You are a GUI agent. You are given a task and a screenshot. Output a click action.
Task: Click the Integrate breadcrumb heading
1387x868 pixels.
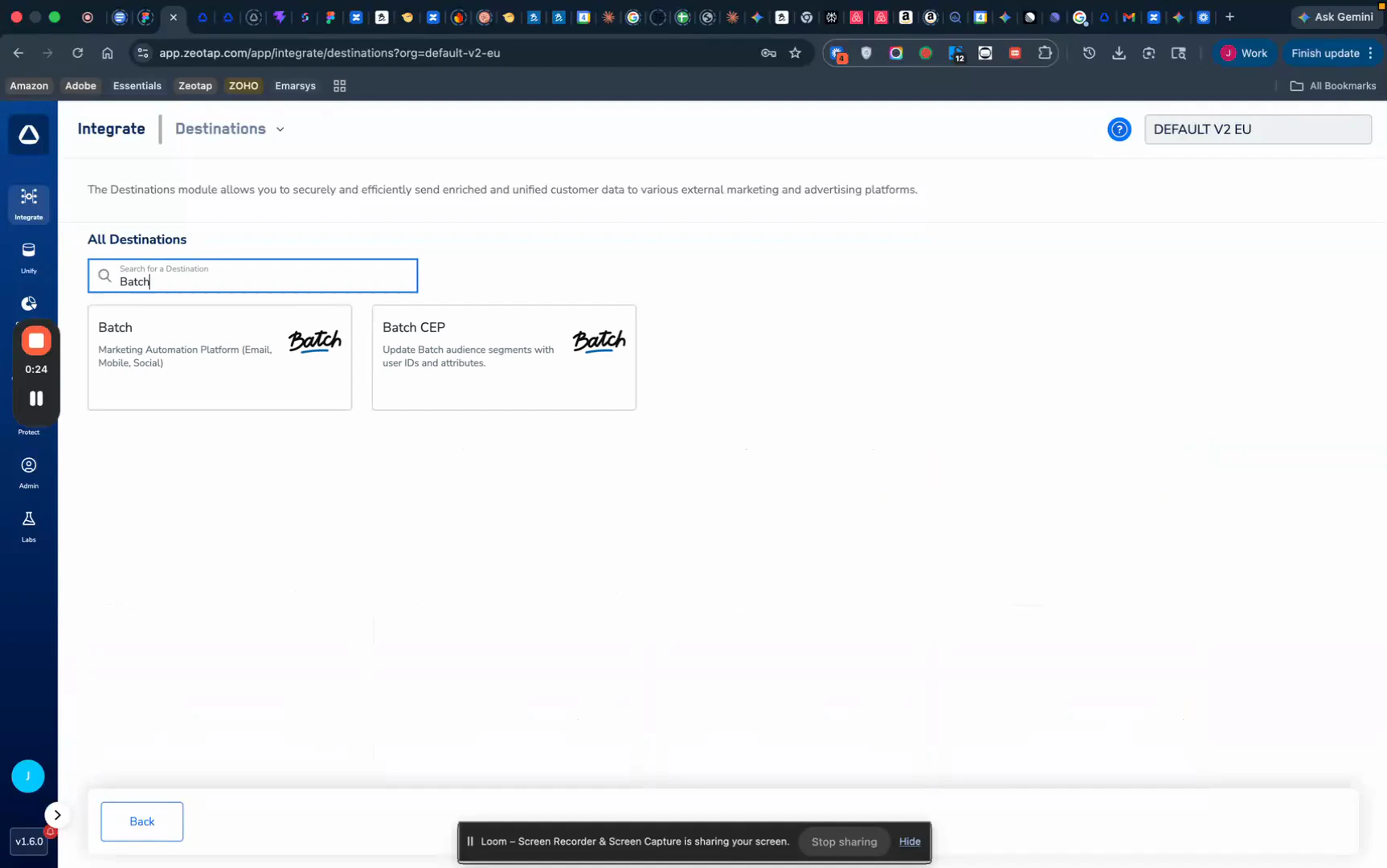[x=112, y=129]
